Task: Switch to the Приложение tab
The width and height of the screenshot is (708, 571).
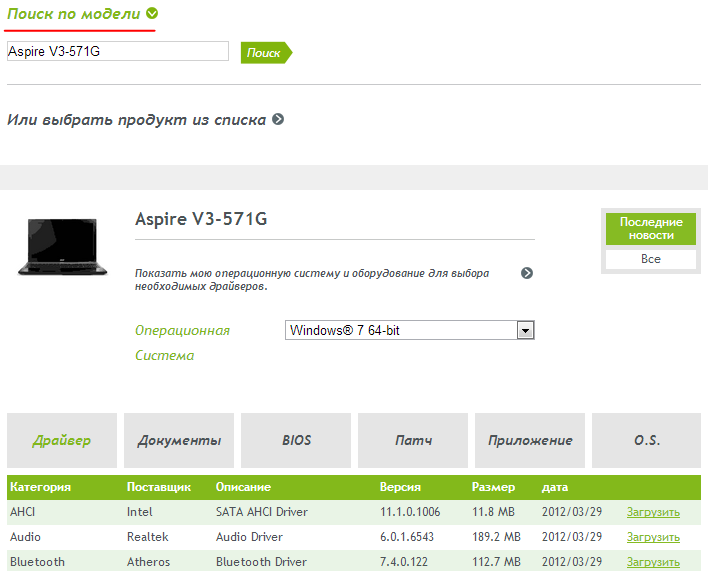Action: pos(530,440)
